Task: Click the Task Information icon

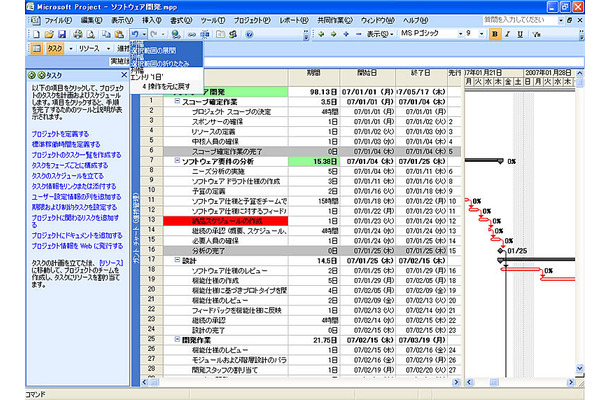Action: click(x=220, y=34)
